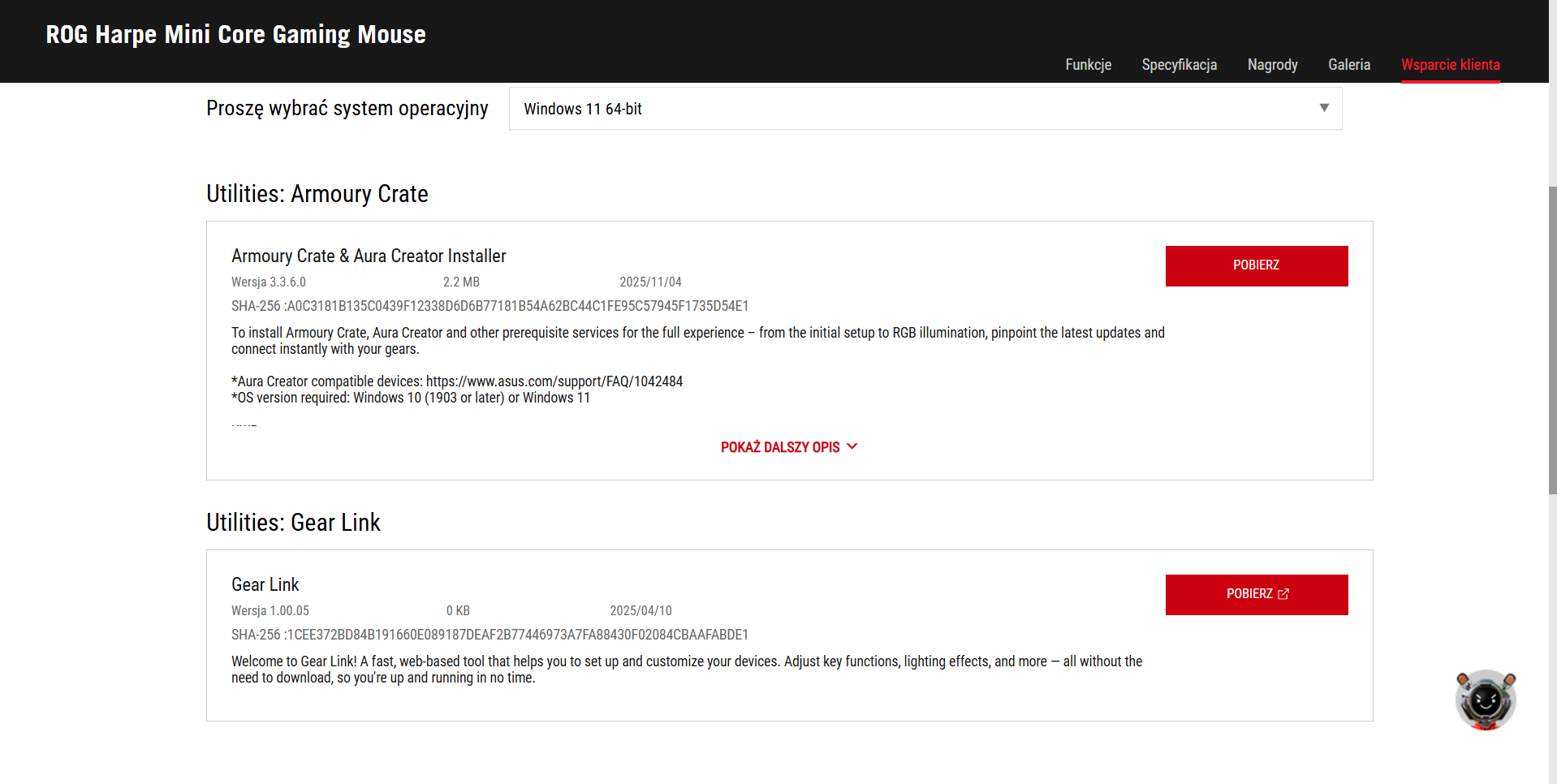
Task: Expand the operating system dropdown arrow
Action: pos(1324,108)
